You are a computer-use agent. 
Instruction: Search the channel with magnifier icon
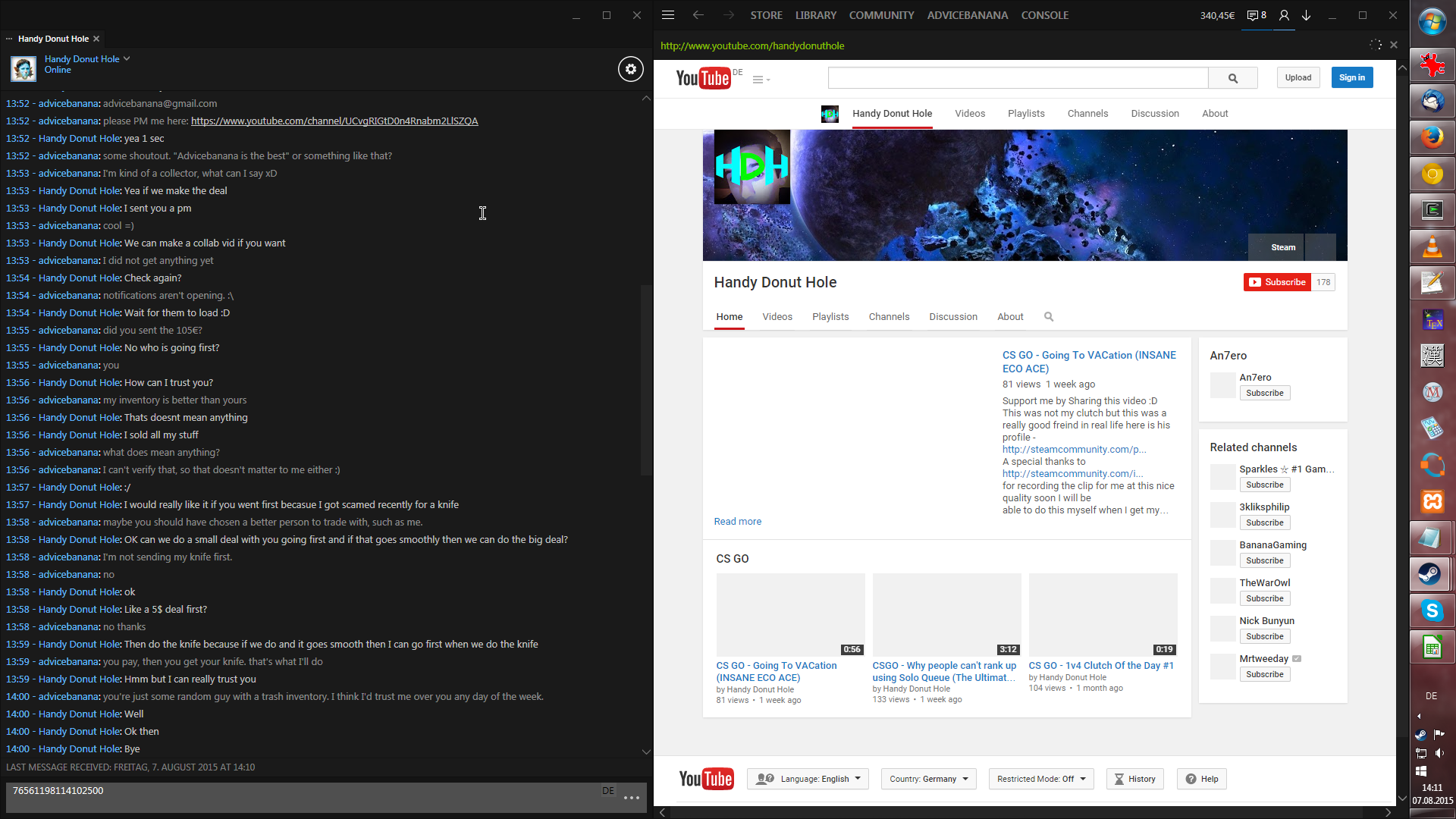[1049, 317]
